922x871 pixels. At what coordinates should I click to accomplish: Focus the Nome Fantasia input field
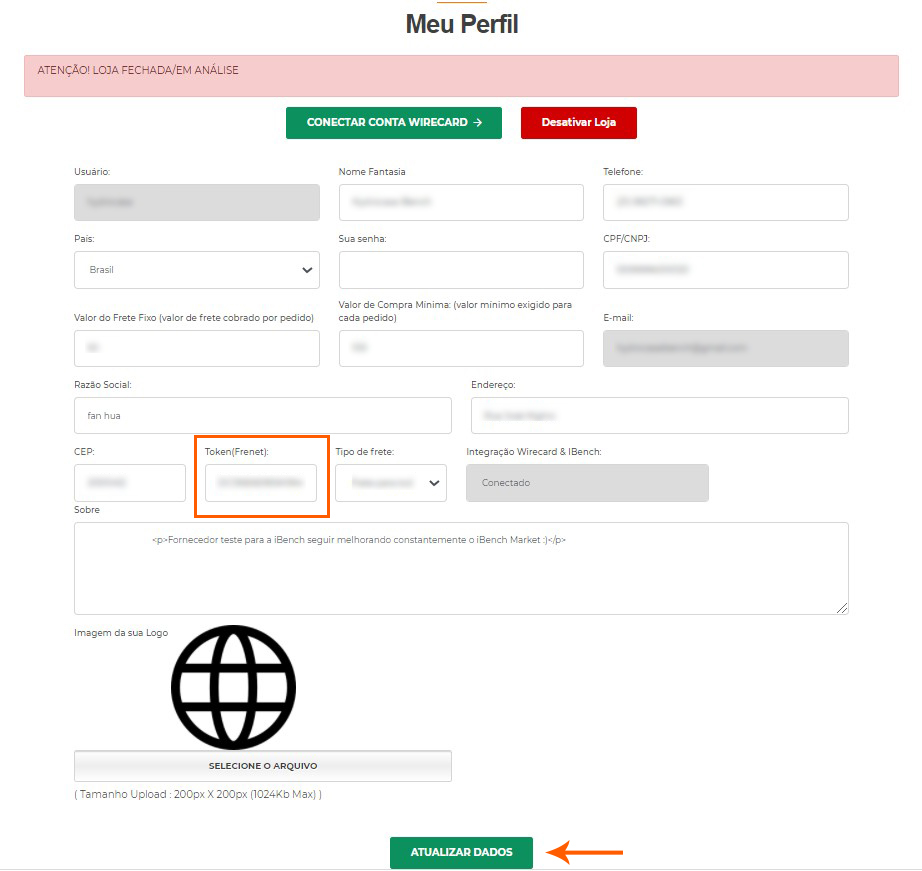tap(460, 202)
